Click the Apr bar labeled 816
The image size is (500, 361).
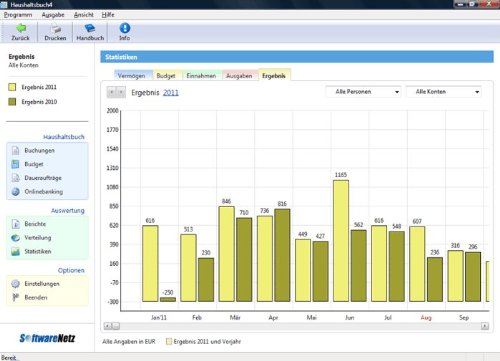pos(282,255)
